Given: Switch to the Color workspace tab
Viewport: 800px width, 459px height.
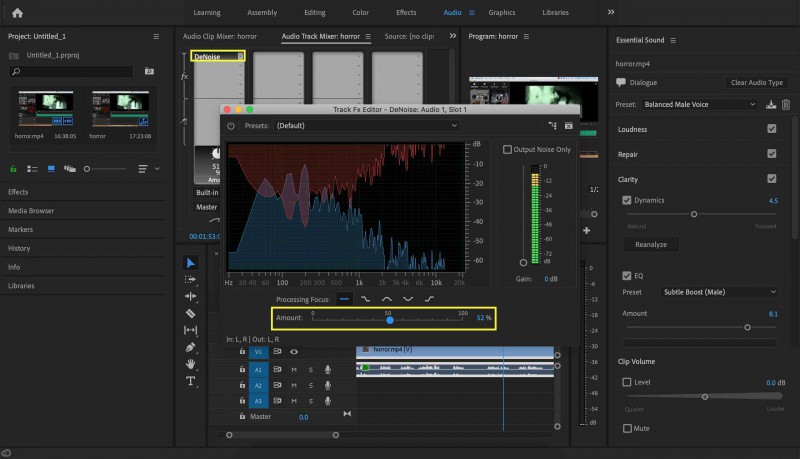Looking at the screenshot, I should 360,12.
